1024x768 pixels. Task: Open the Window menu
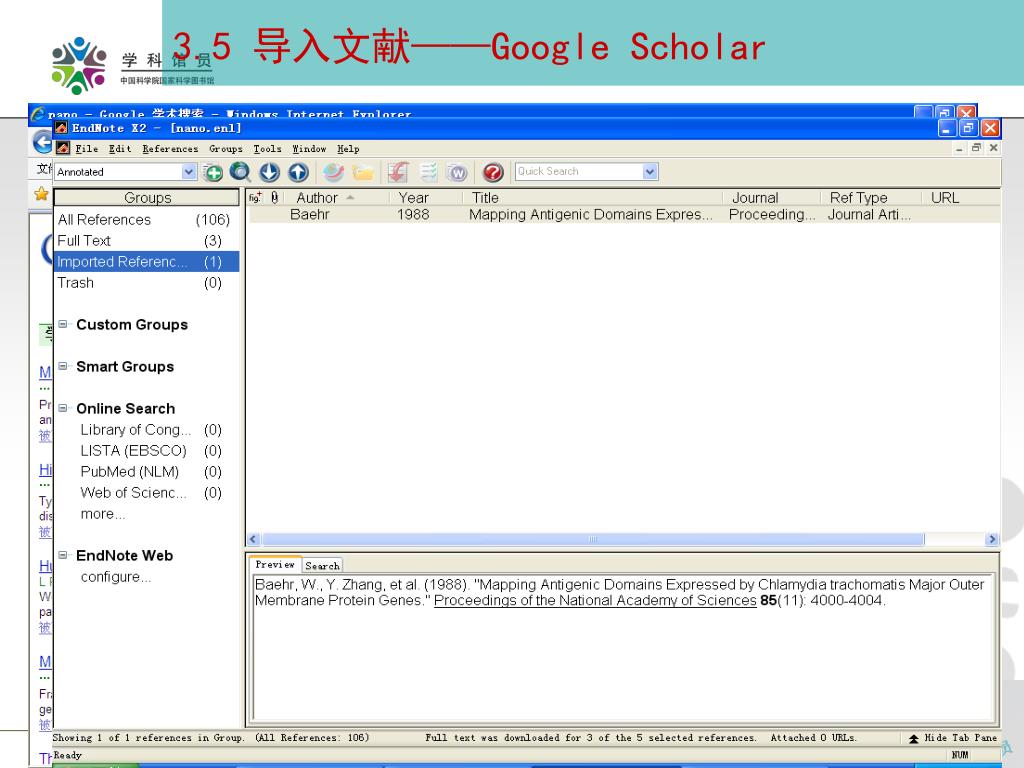[x=309, y=149]
